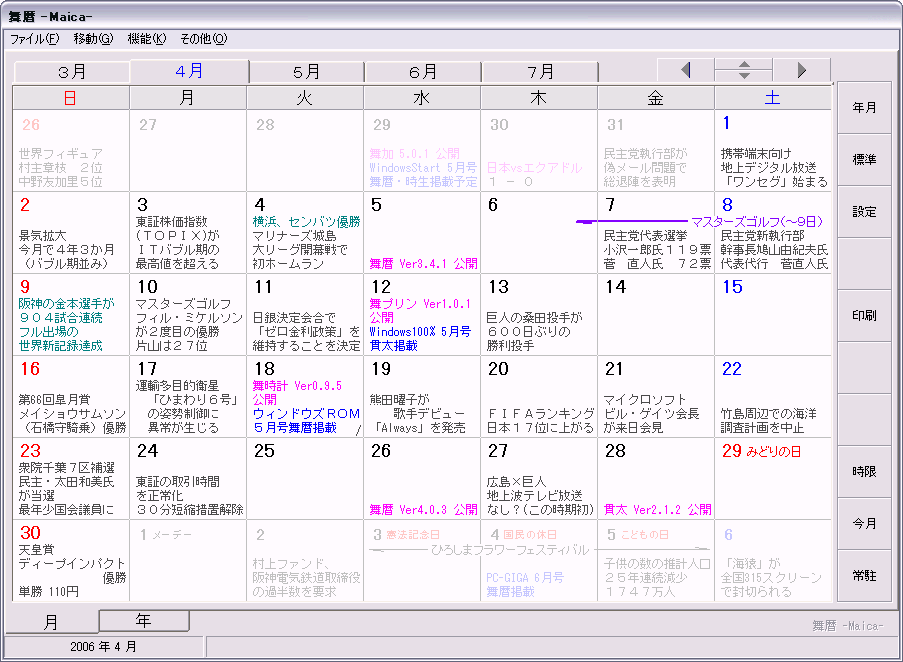The image size is (903, 662).
Task: Open the ファイル(F) menu
Action: (x=34, y=39)
